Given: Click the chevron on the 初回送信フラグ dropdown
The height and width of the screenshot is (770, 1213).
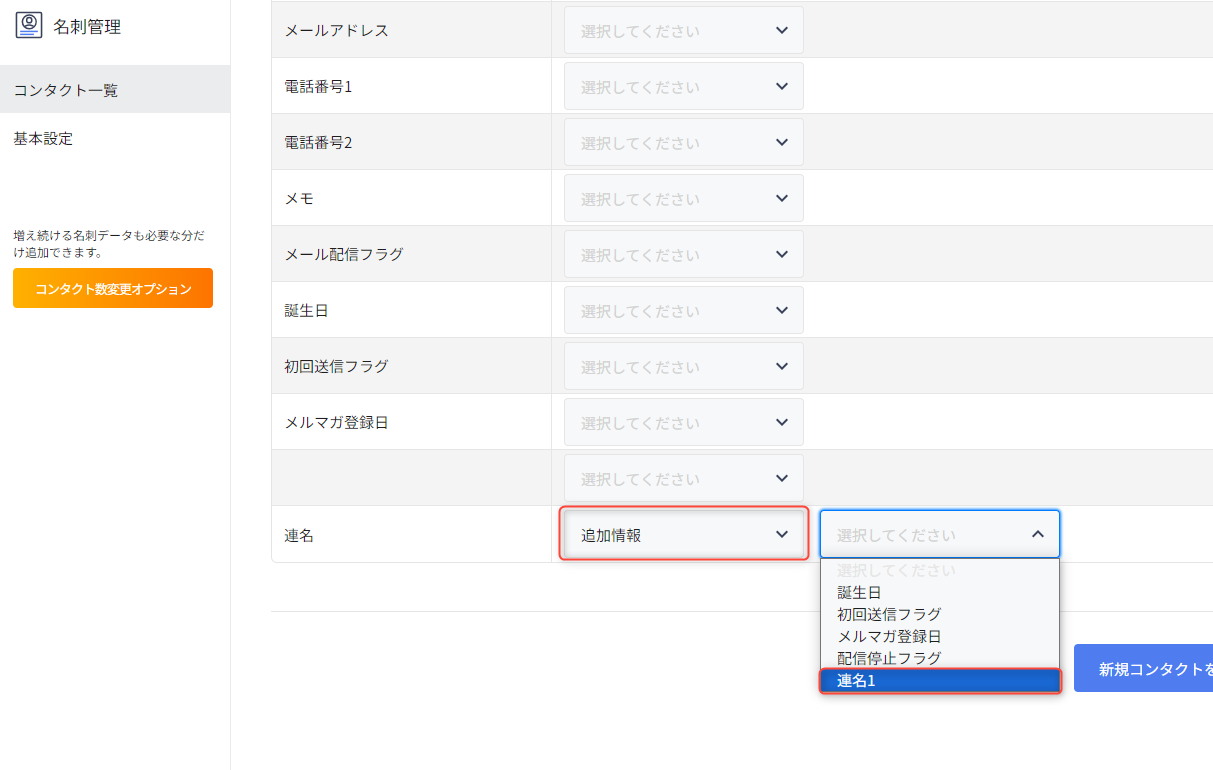Looking at the screenshot, I should click(x=782, y=367).
